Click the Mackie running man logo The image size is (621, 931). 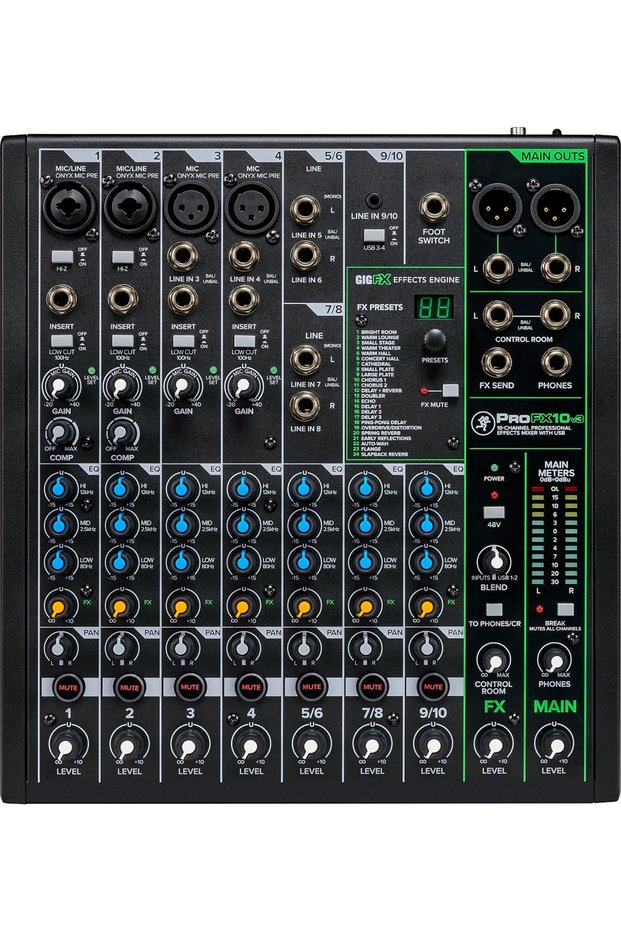(482, 423)
